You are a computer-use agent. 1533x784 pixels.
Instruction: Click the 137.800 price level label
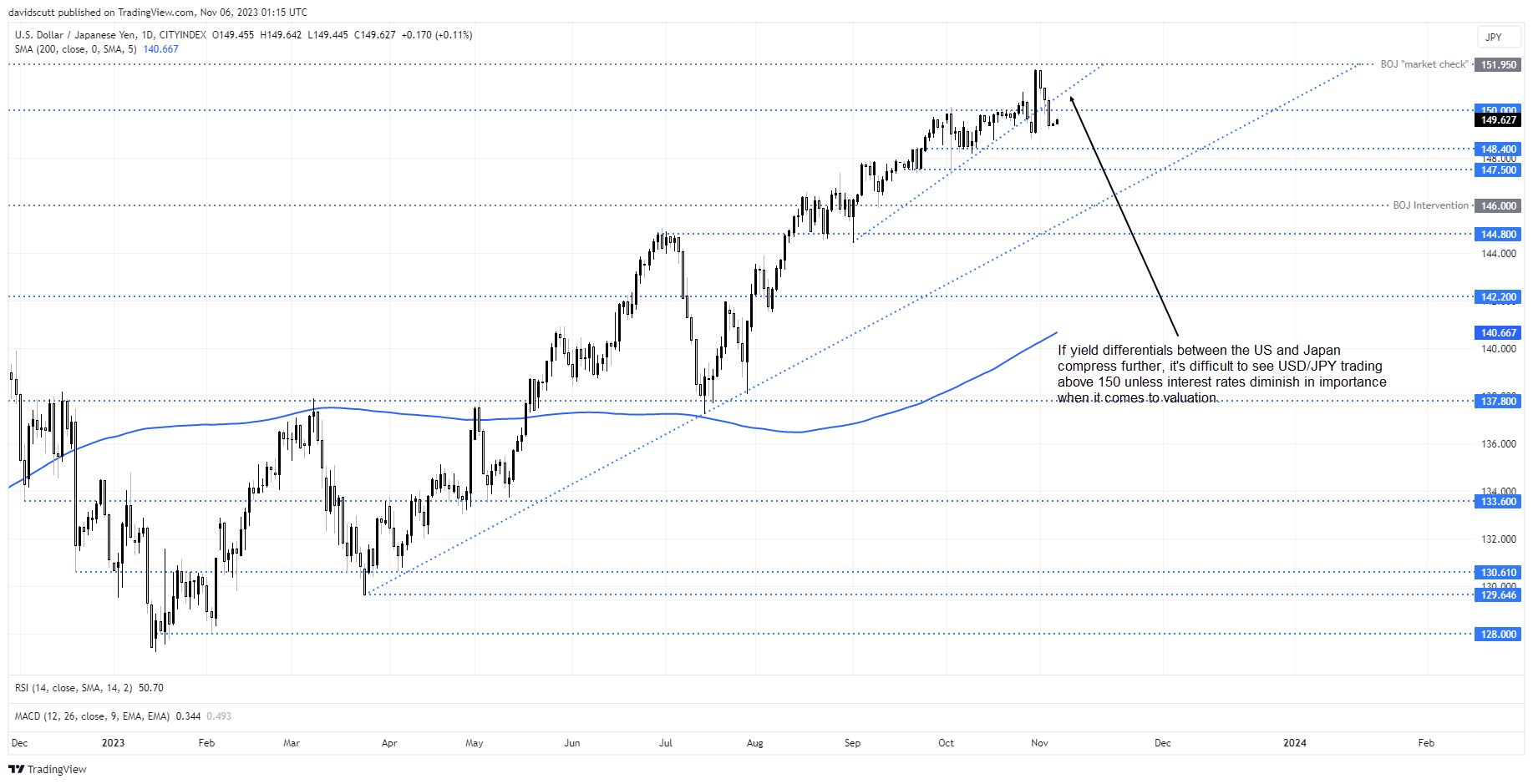coord(1498,402)
